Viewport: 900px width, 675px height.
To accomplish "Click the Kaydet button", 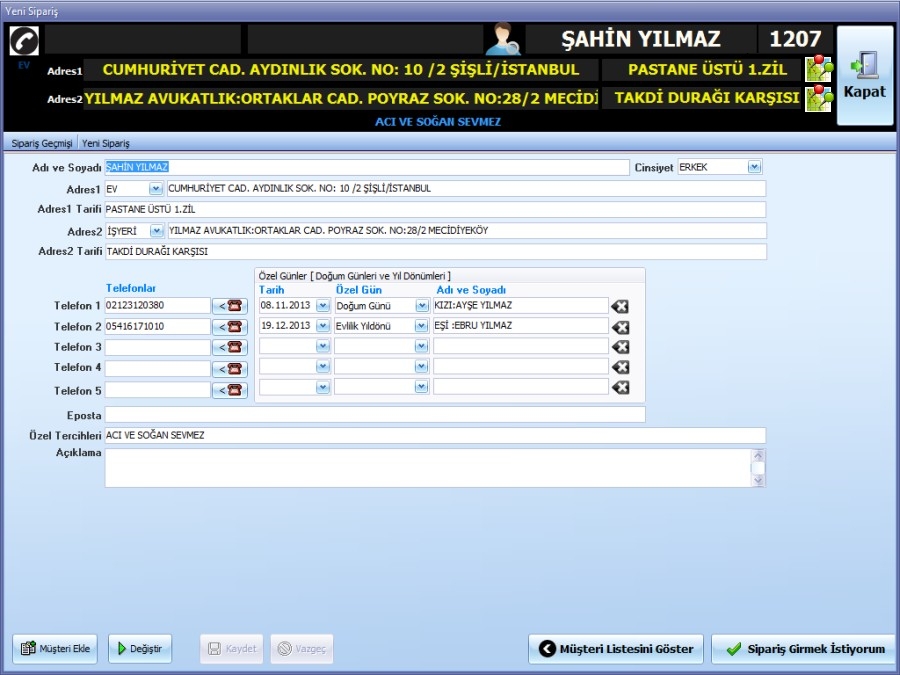I will (x=232, y=649).
